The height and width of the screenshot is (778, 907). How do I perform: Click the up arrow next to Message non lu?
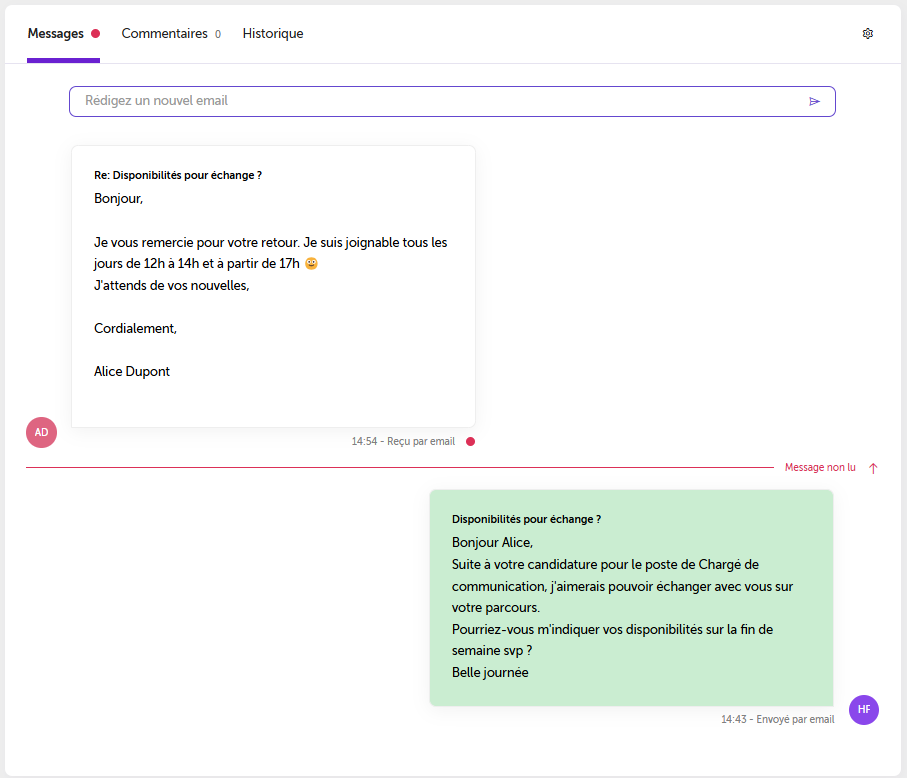tap(873, 468)
